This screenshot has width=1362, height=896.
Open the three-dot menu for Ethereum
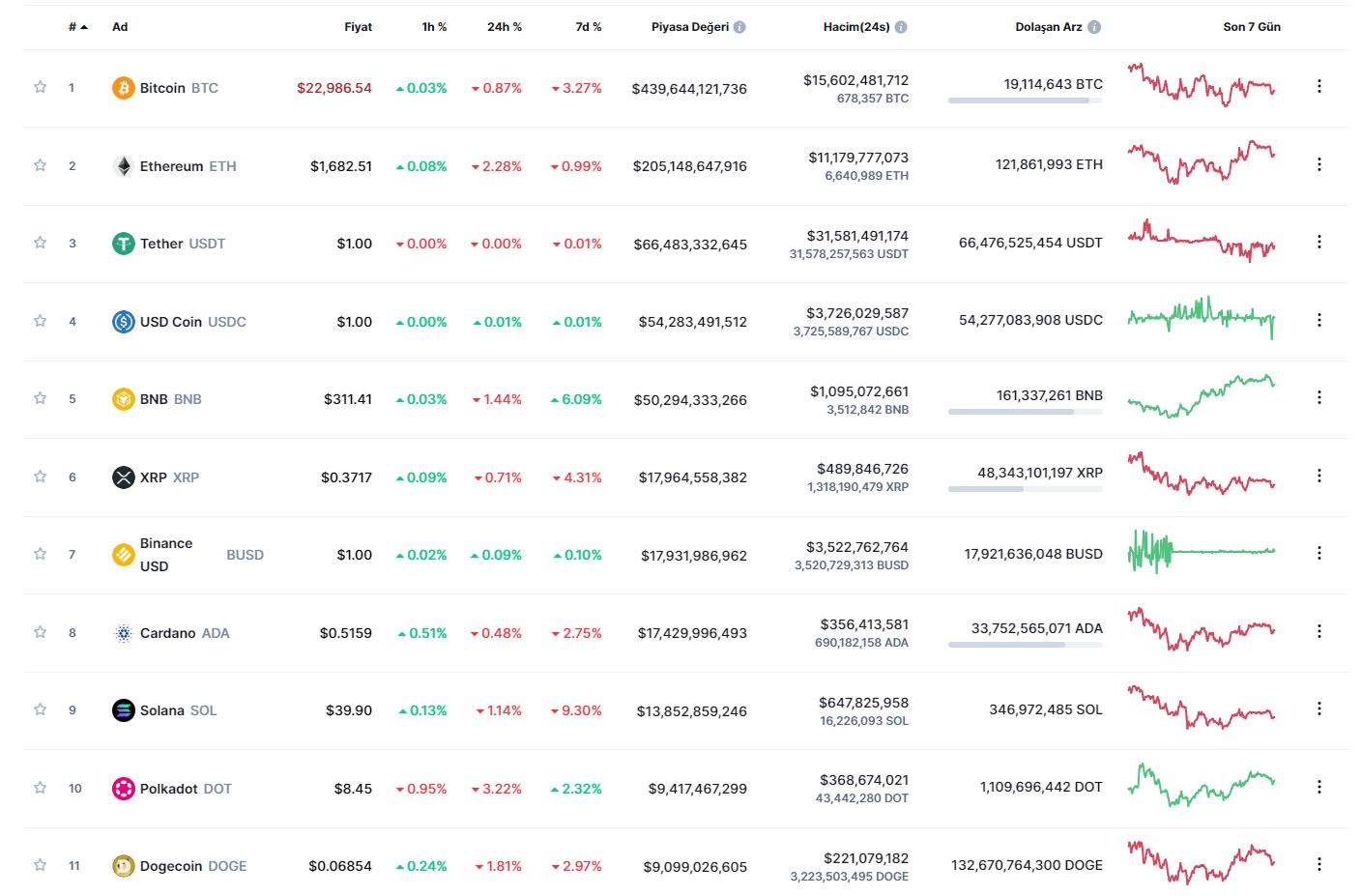(1319, 164)
